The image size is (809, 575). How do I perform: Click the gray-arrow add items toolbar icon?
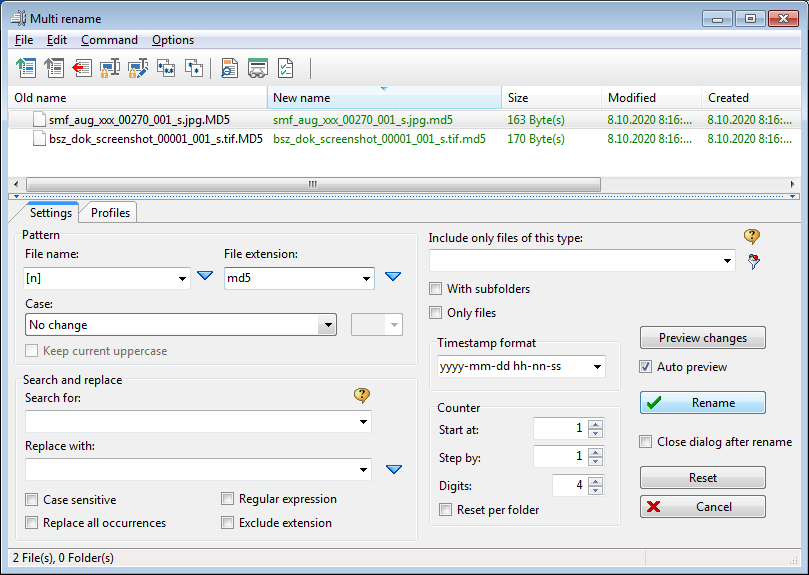[54, 68]
